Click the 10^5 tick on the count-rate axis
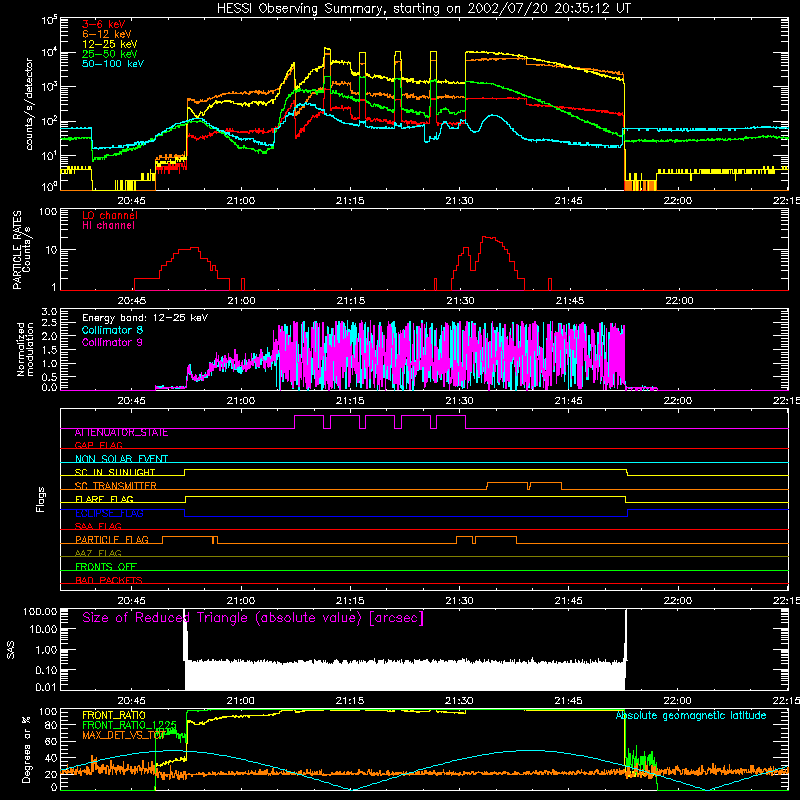Viewport: 800px width, 800px height. click(x=49, y=20)
